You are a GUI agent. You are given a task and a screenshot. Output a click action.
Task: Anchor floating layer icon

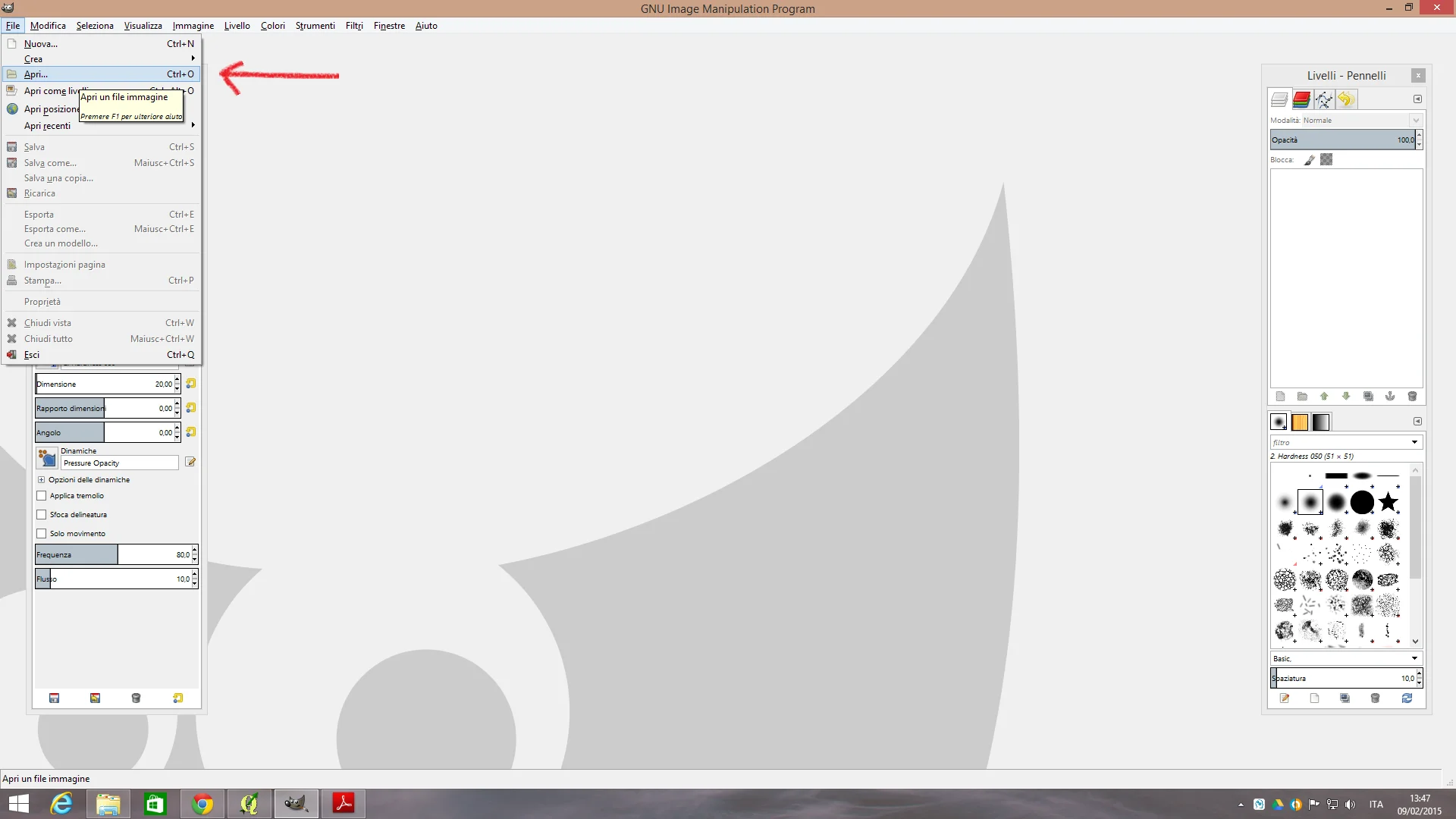[x=1390, y=397]
